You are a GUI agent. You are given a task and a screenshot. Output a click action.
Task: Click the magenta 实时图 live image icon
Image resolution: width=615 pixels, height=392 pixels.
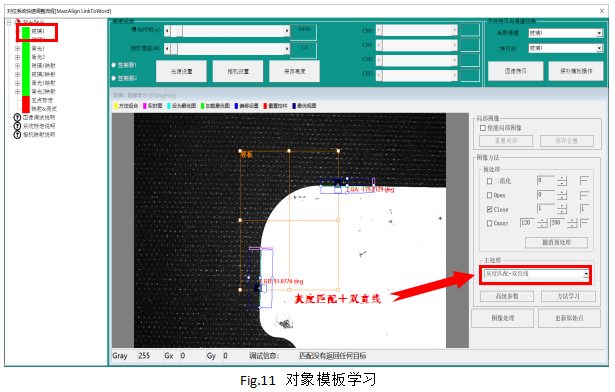(x=145, y=106)
